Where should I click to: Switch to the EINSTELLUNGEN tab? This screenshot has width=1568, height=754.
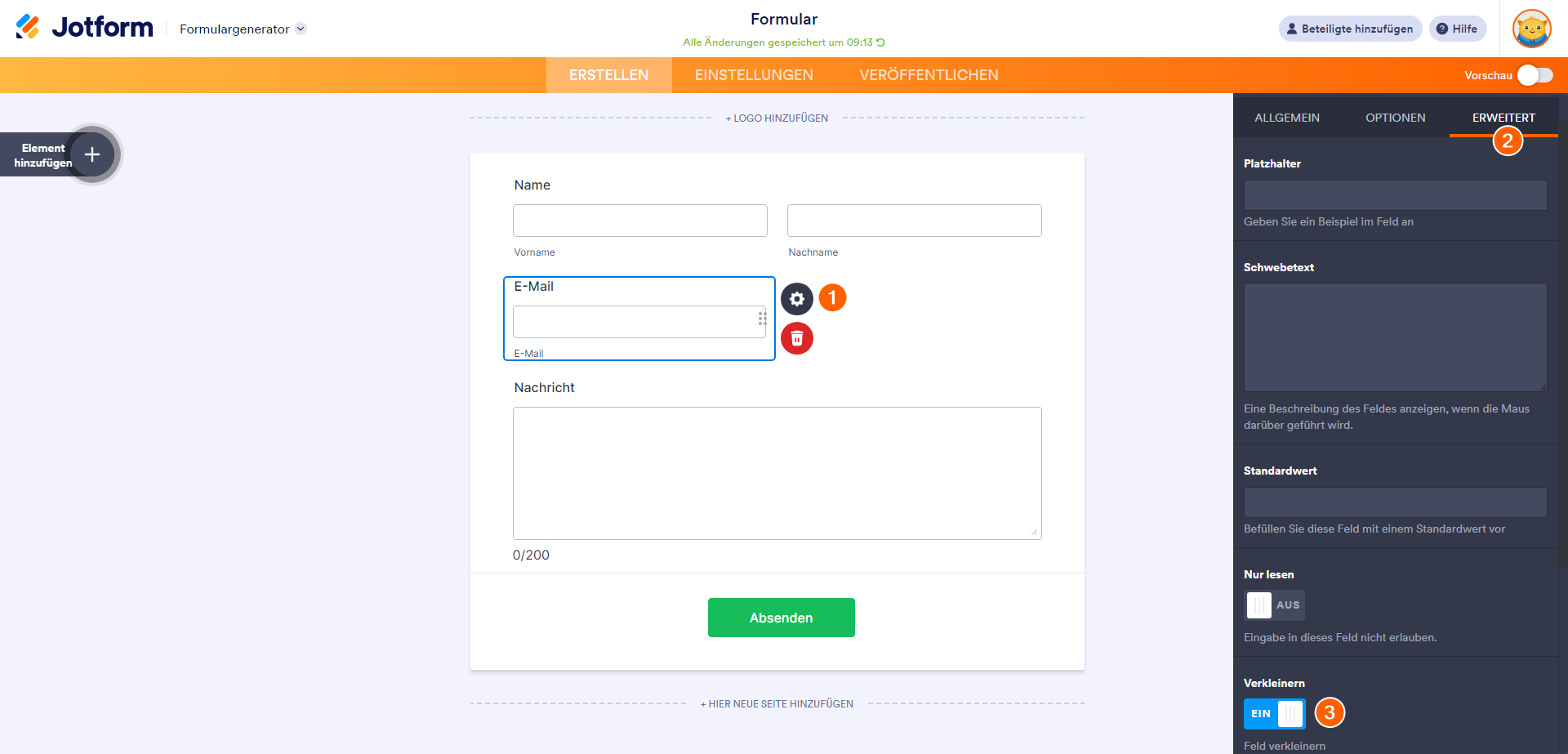click(754, 75)
